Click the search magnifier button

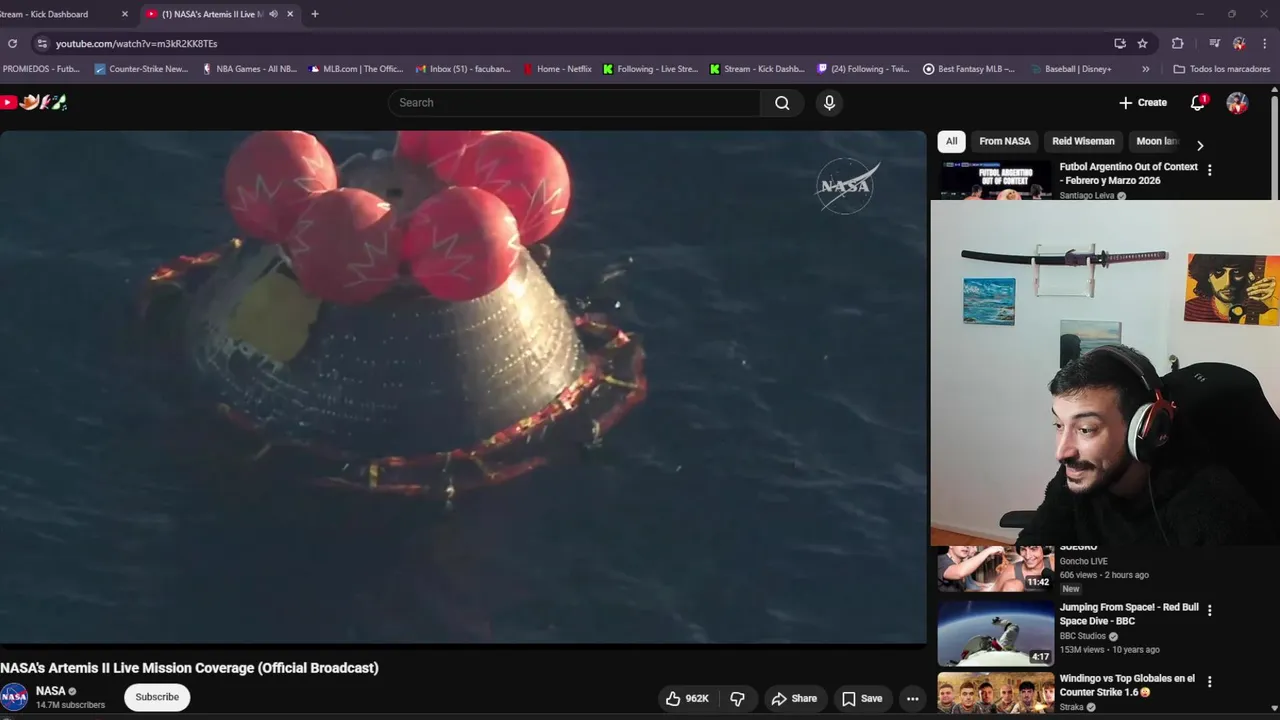pos(782,103)
